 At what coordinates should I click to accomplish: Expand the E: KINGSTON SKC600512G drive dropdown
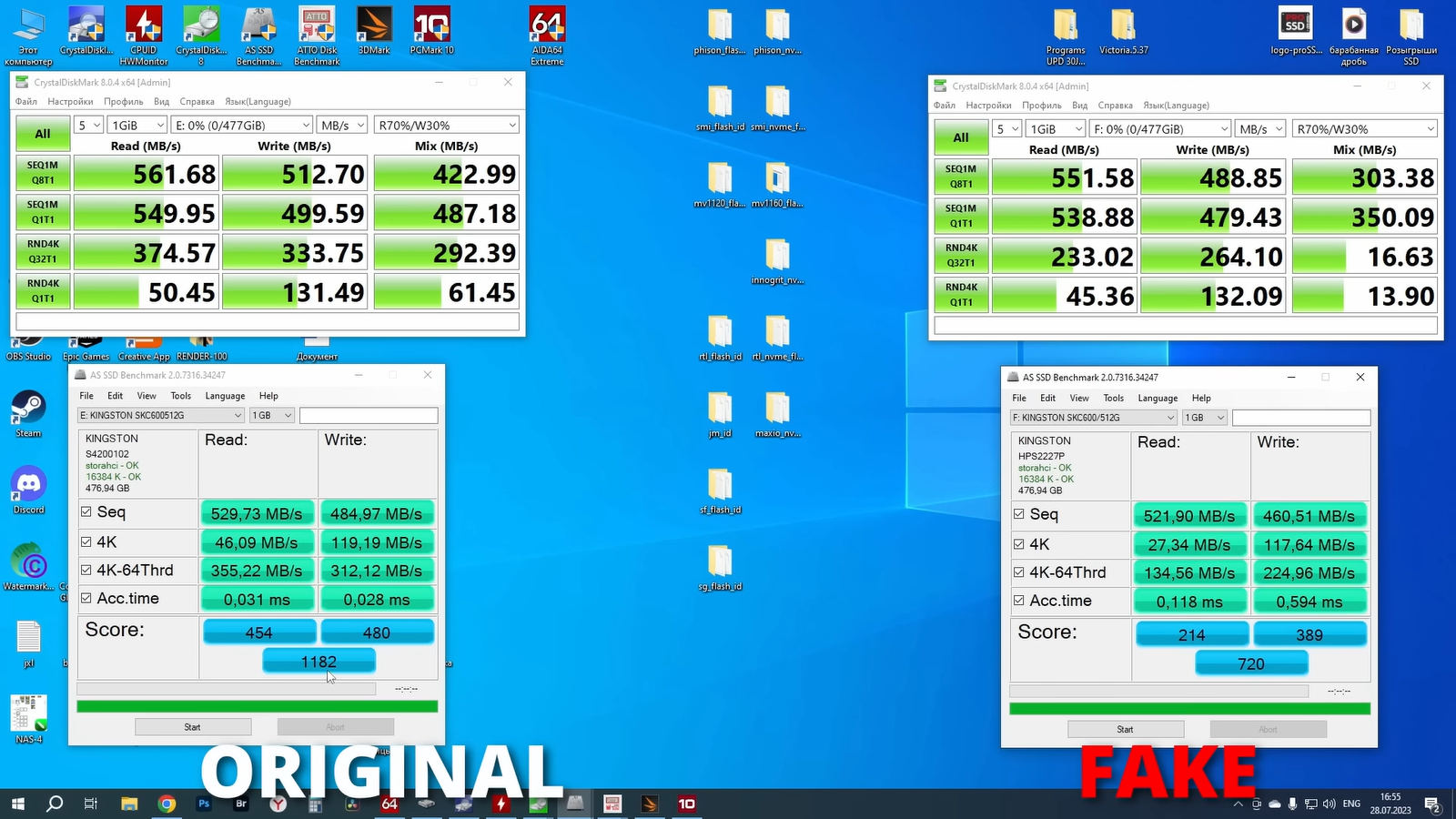coord(161,415)
